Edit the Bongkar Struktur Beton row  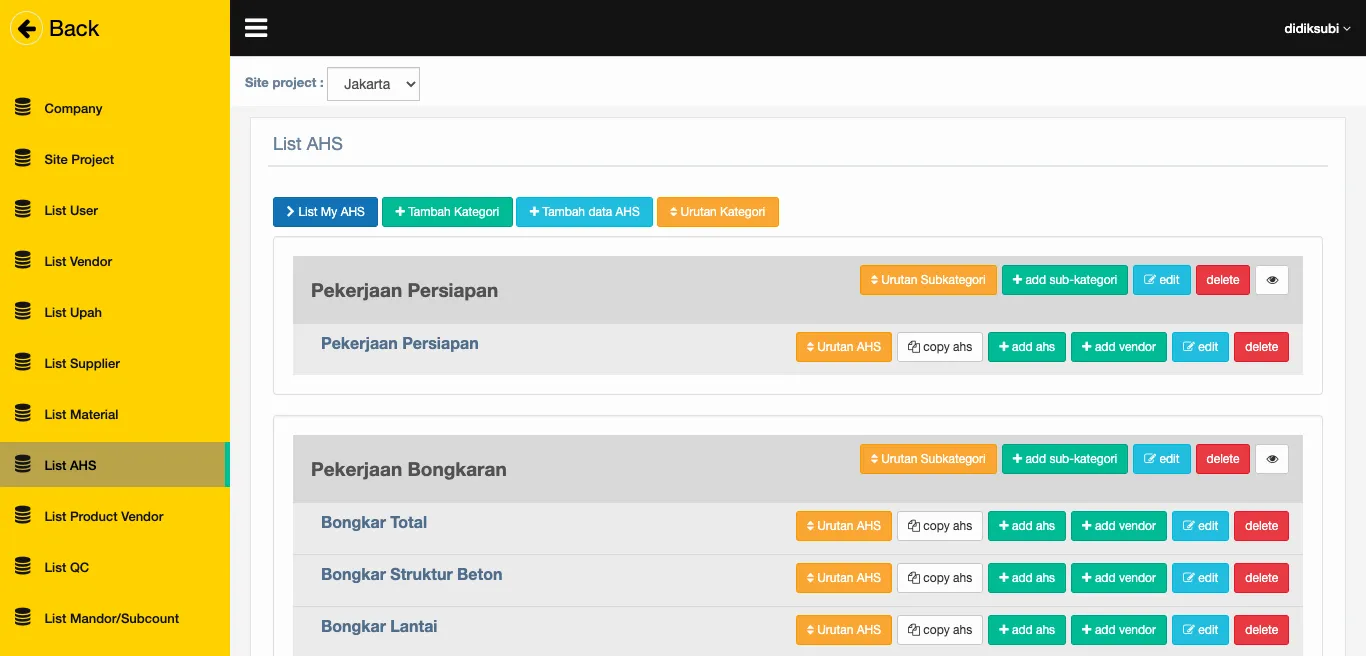coord(1200,578)
